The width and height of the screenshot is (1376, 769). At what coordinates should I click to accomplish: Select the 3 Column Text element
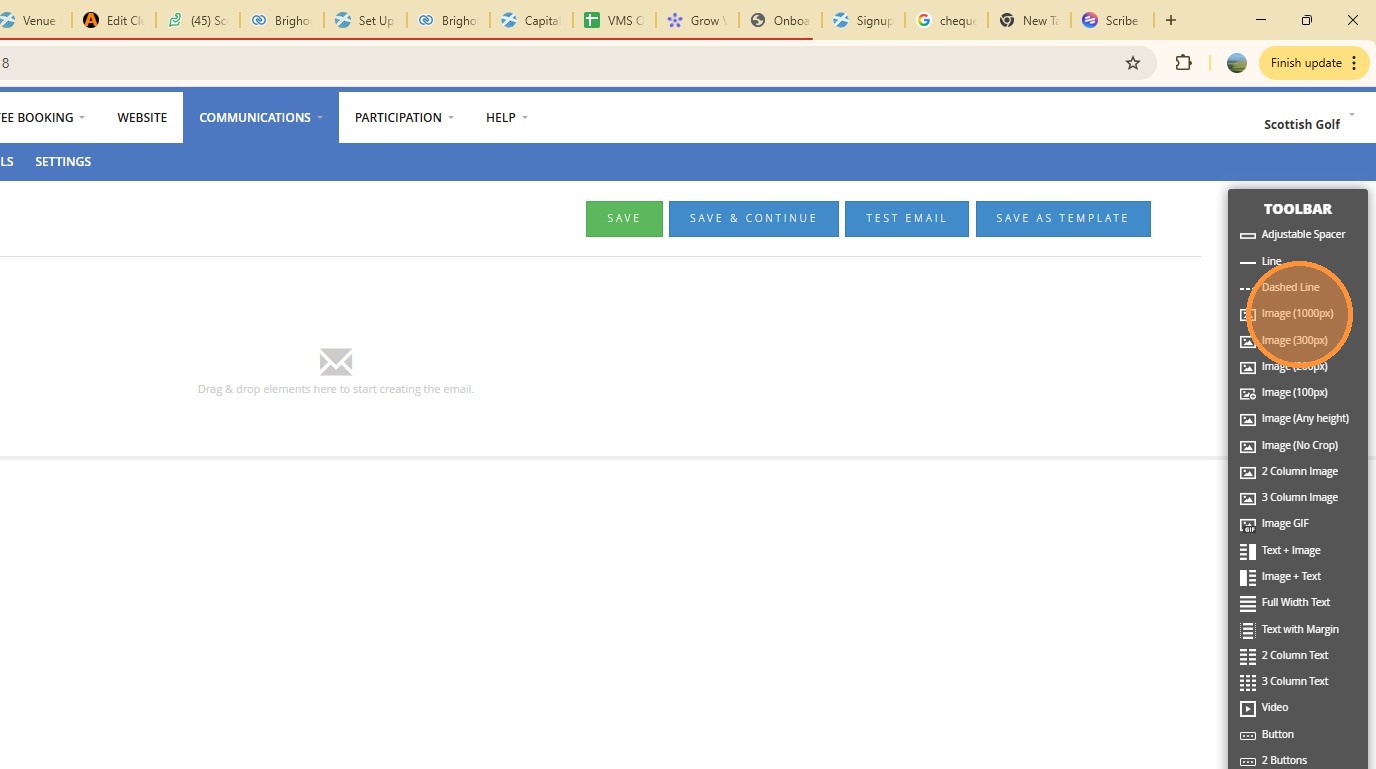[1284, 681]
